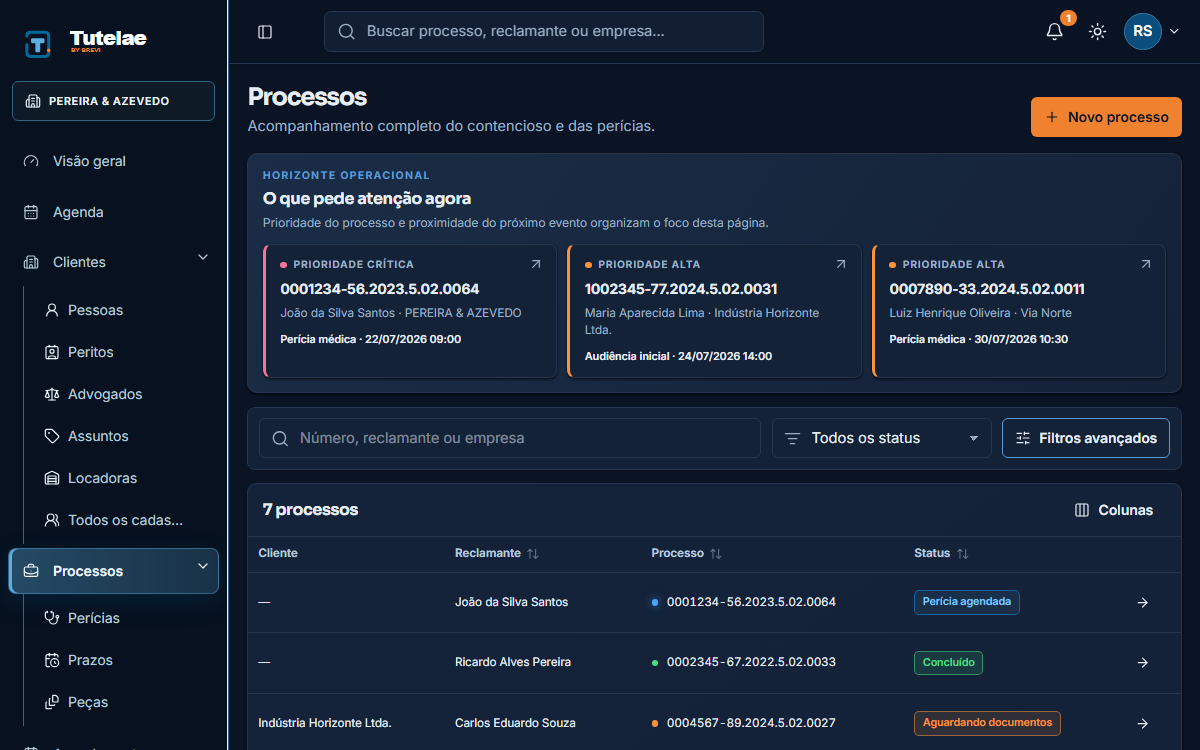This screenshot has height=750, width=1200.
Task: Open Peças in the sidebar
Action: [x=124, y=702]
